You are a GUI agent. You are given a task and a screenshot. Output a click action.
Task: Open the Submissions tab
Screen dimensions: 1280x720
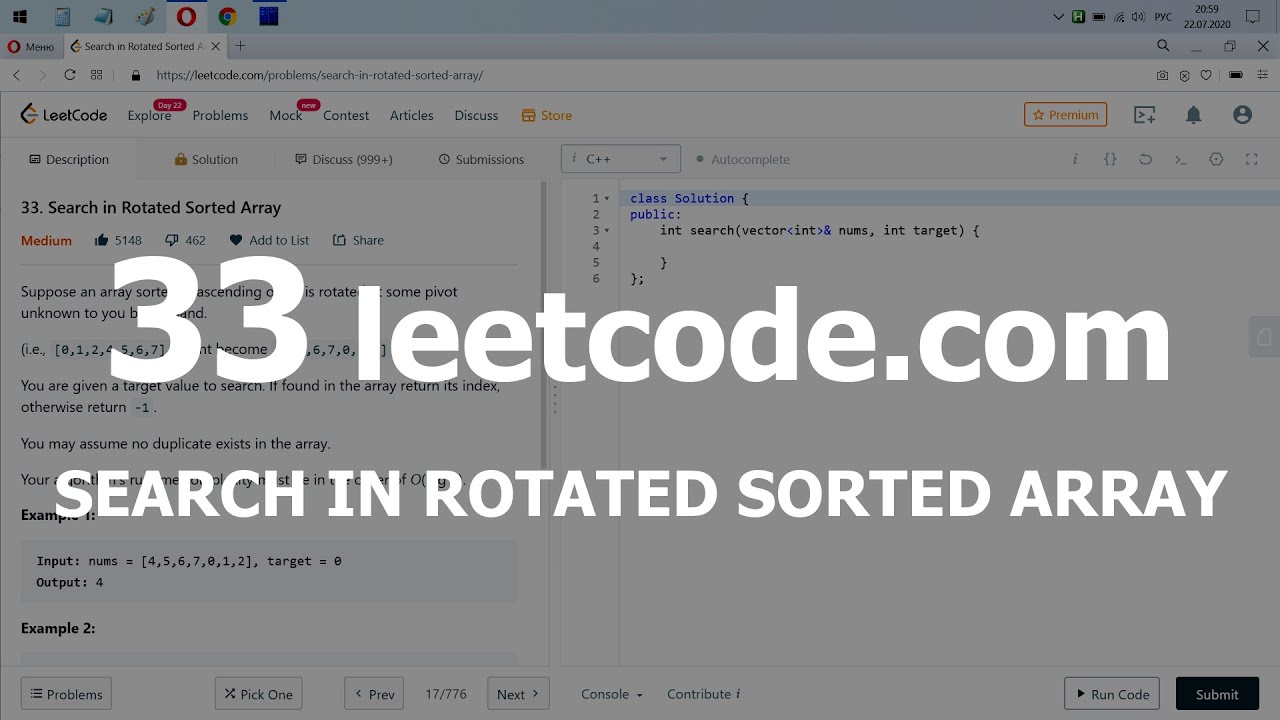[x=481, y=159]
